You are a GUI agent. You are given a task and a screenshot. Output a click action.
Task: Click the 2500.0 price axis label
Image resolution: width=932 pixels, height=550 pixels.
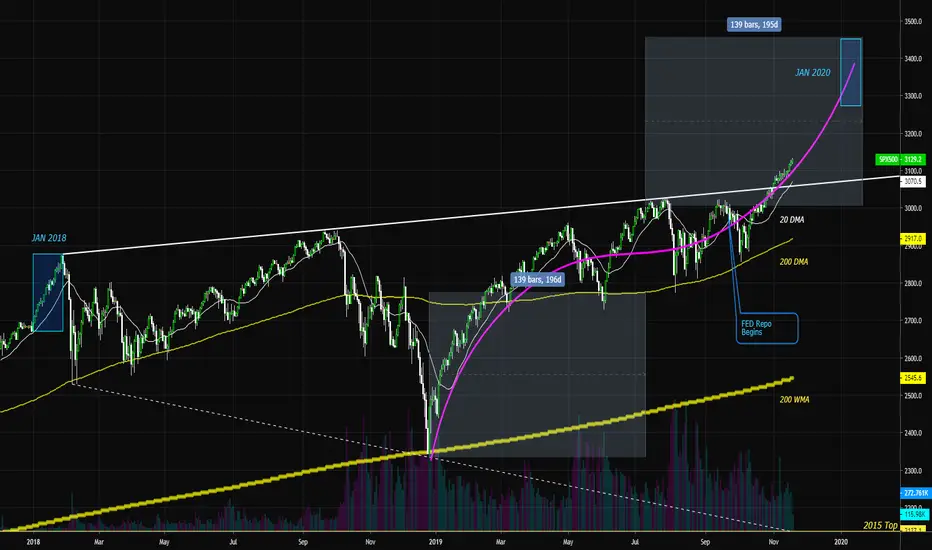(913, 395)
